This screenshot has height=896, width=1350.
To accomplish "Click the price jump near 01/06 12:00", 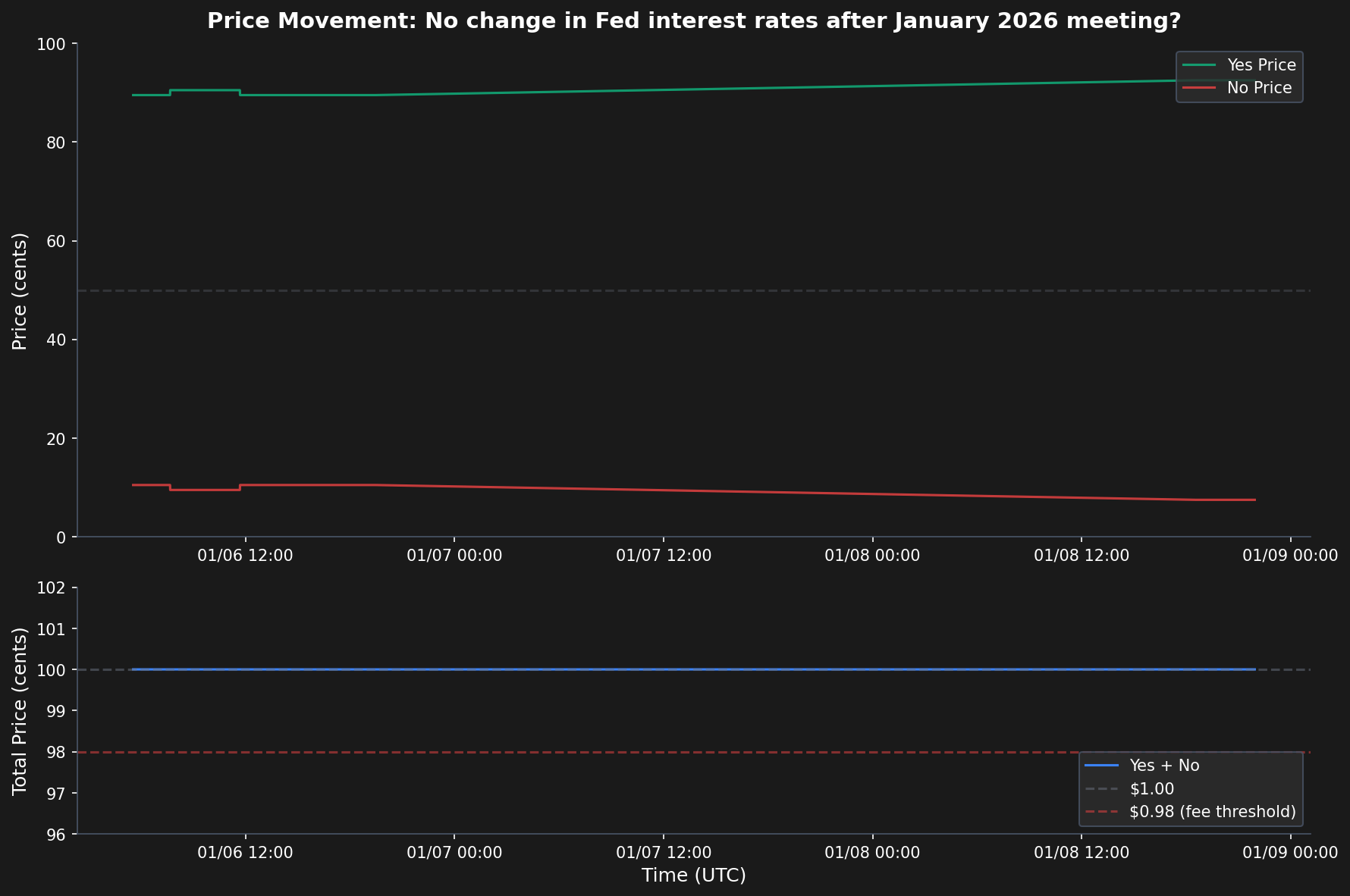I will [240, 92].
